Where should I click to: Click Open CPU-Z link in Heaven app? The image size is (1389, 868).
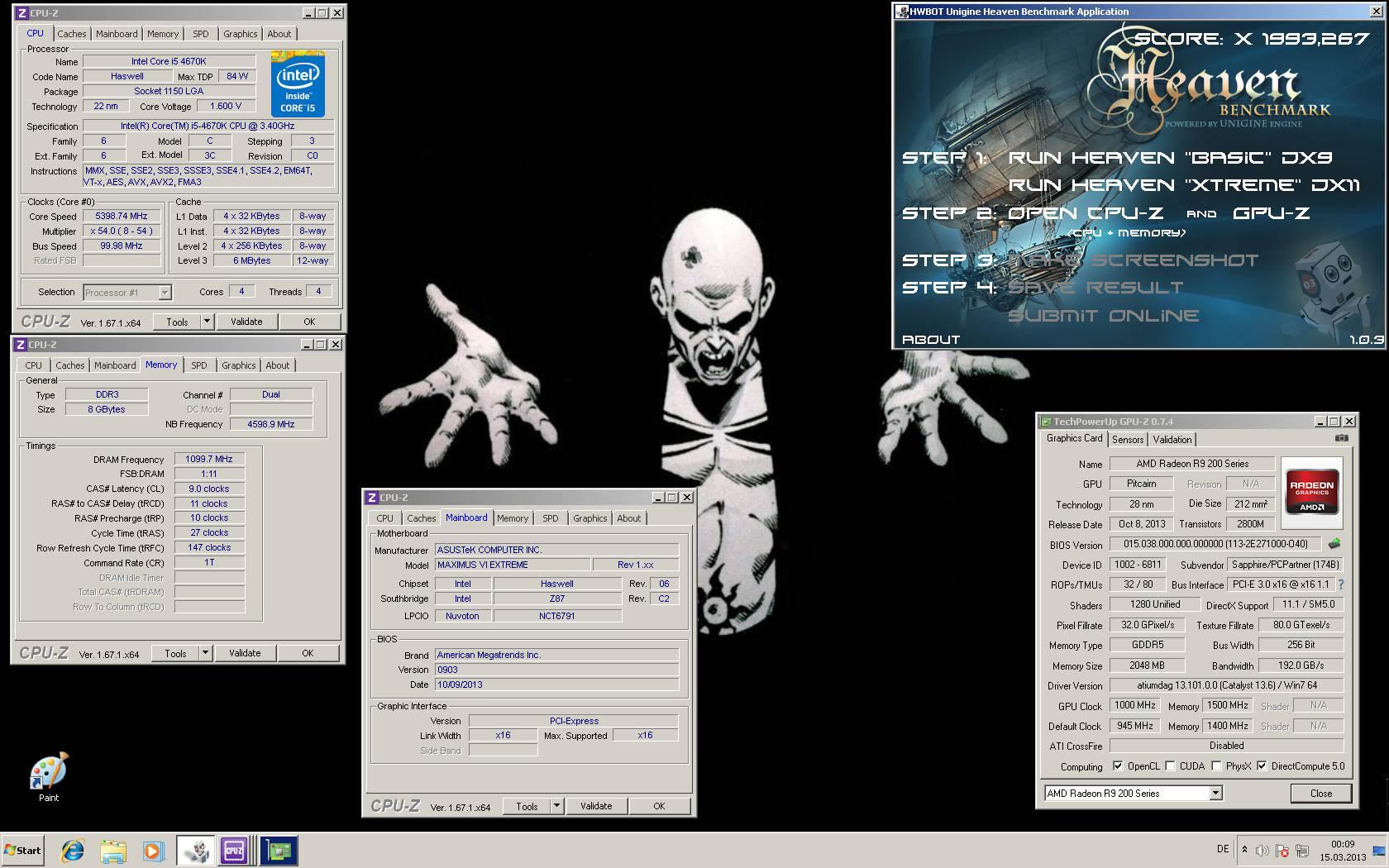1086,213
